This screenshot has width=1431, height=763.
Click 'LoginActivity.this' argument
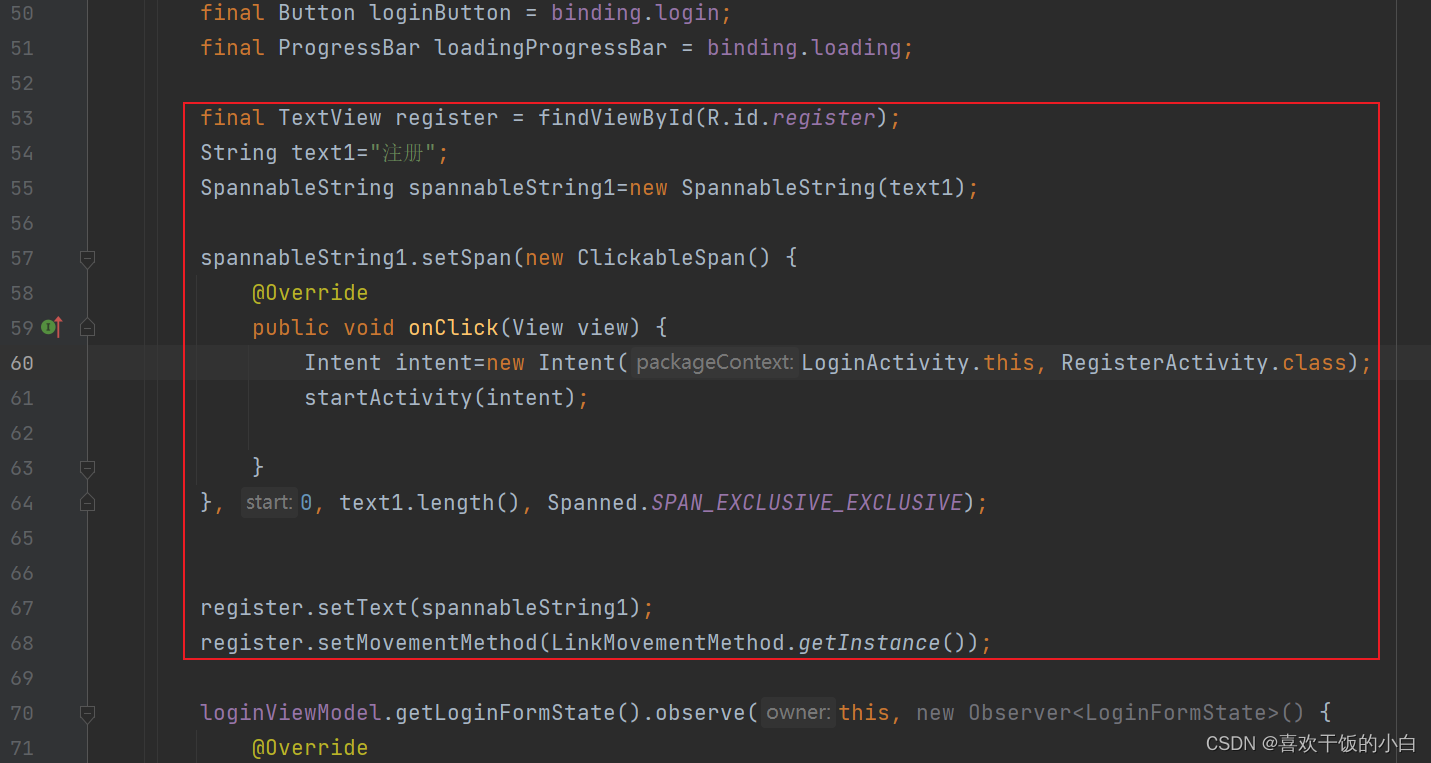click(x=918, y=362)
